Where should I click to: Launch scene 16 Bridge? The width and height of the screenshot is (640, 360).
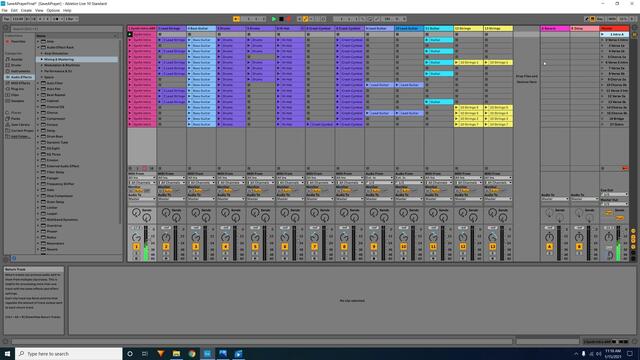coord(602,118)
